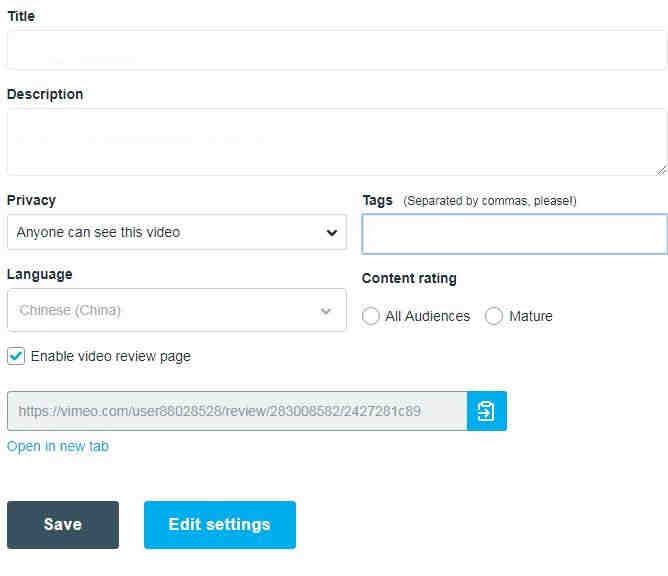
Task: Click the Content rating heading
Action: (x=409, y=278)
